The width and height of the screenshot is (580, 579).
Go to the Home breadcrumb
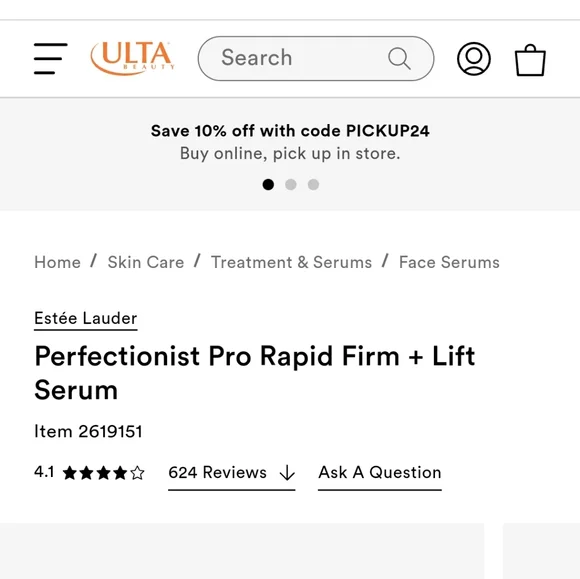click(57, 262)
